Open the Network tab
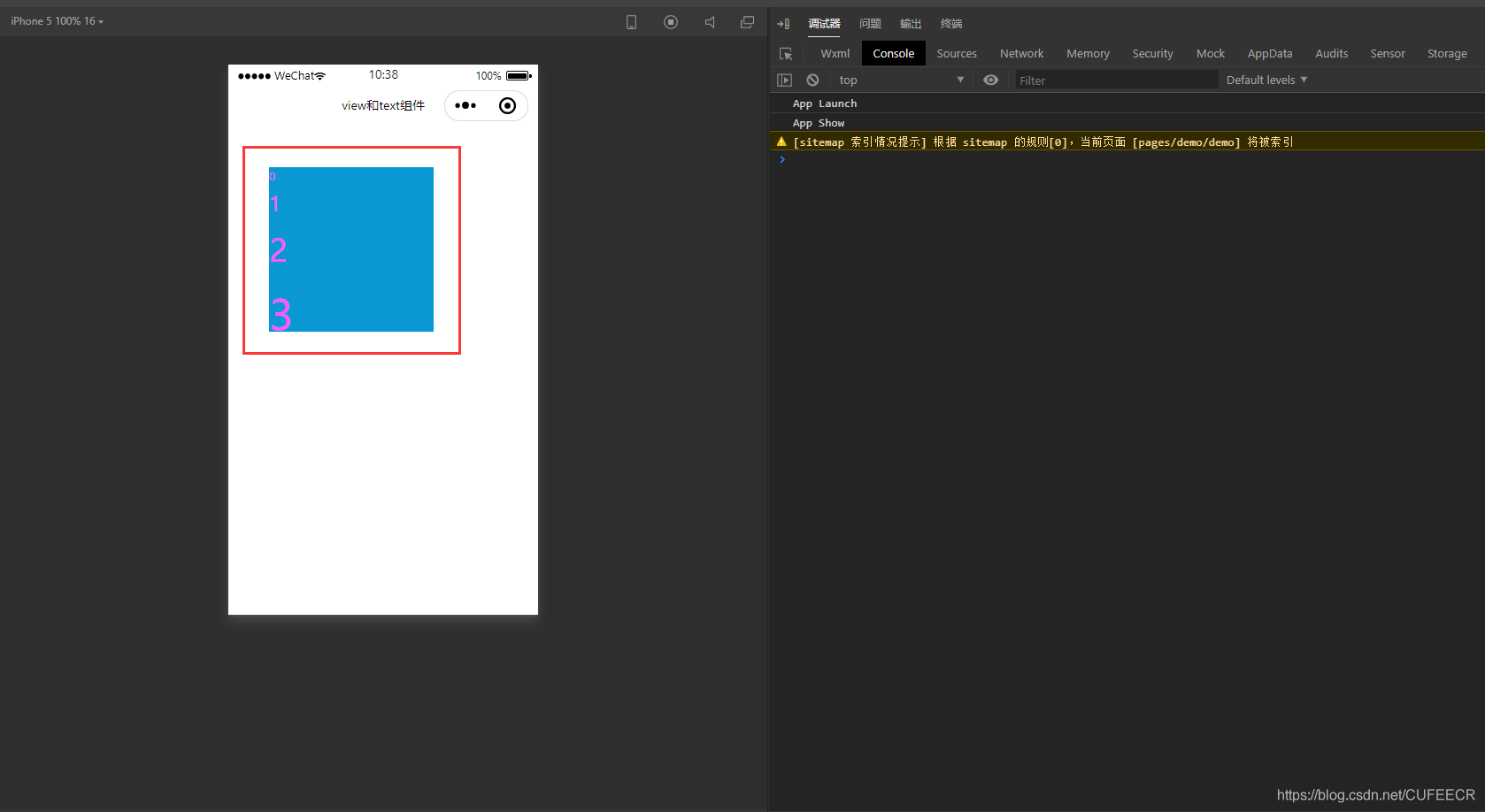 1022,54
